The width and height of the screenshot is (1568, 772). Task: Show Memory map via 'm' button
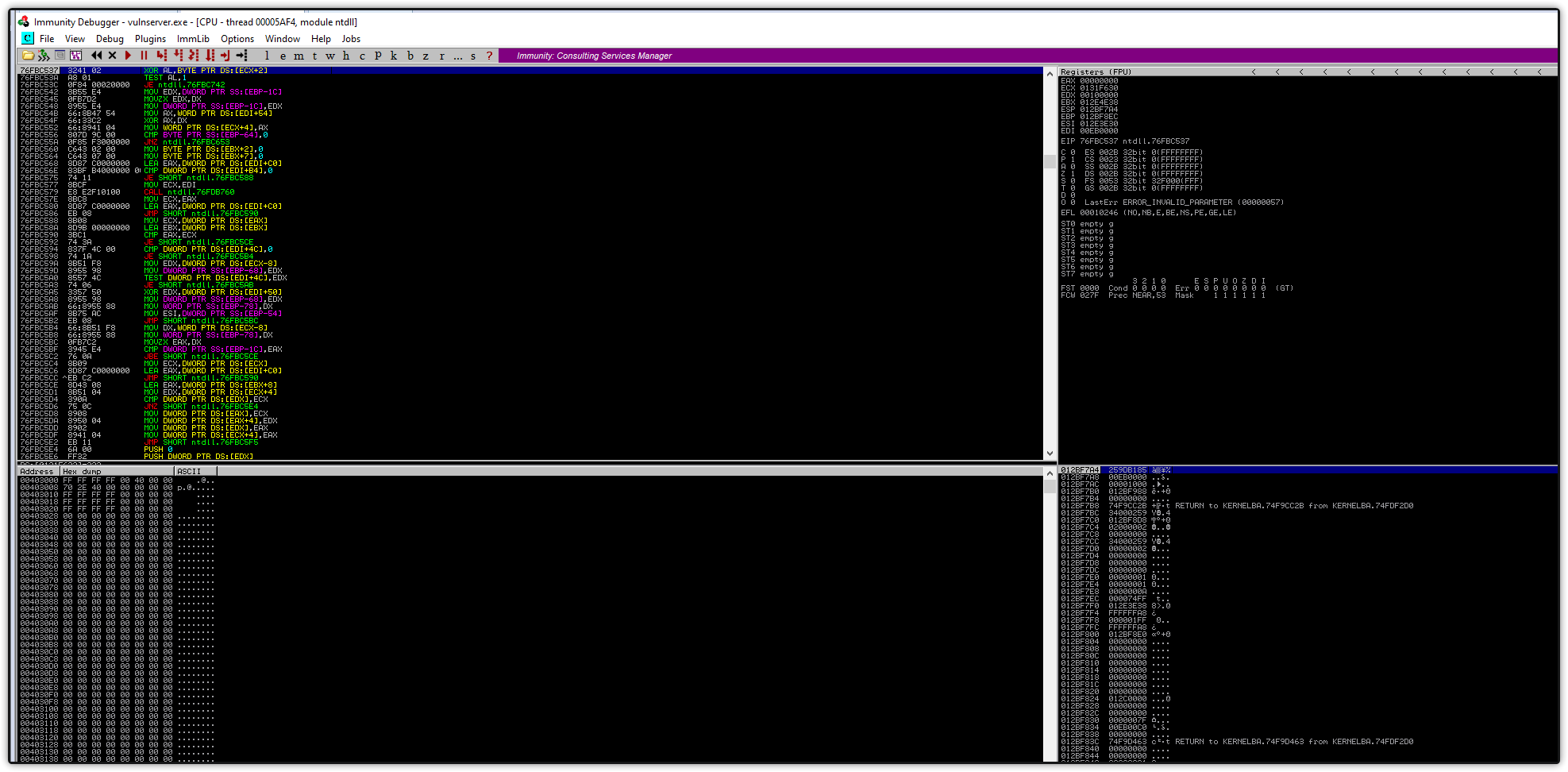(299, 56)
